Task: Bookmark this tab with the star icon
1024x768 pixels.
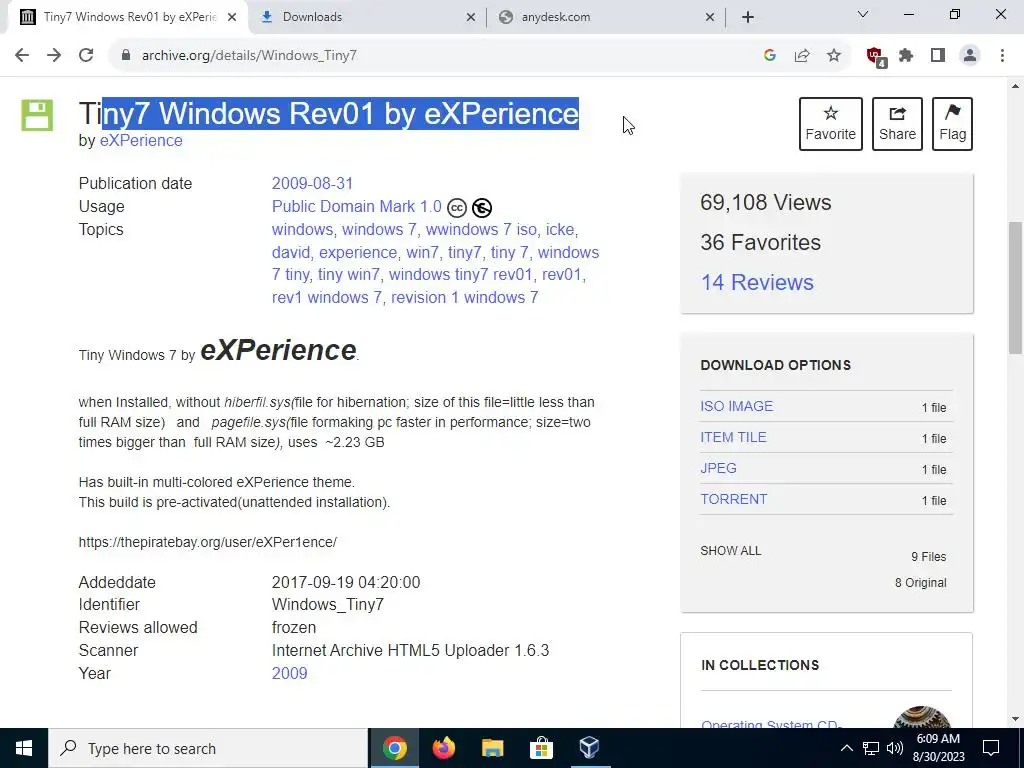Action: (833, 56)
